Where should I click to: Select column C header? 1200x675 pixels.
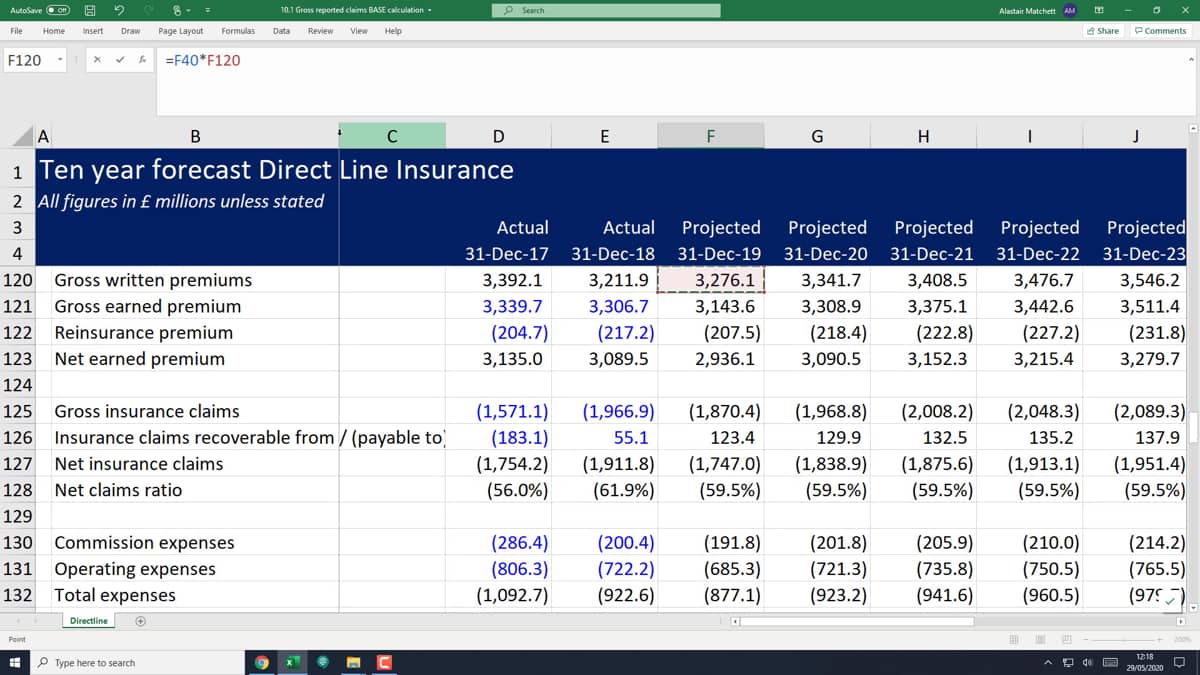[x=392, y=136]
